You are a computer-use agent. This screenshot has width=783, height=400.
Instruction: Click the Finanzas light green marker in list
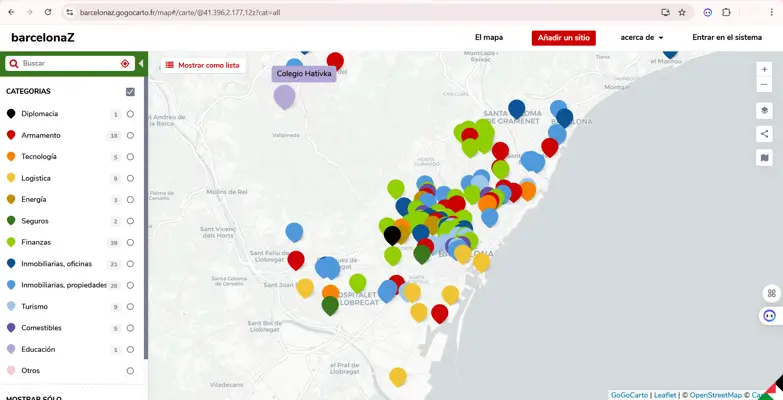[x=11, y=242]
